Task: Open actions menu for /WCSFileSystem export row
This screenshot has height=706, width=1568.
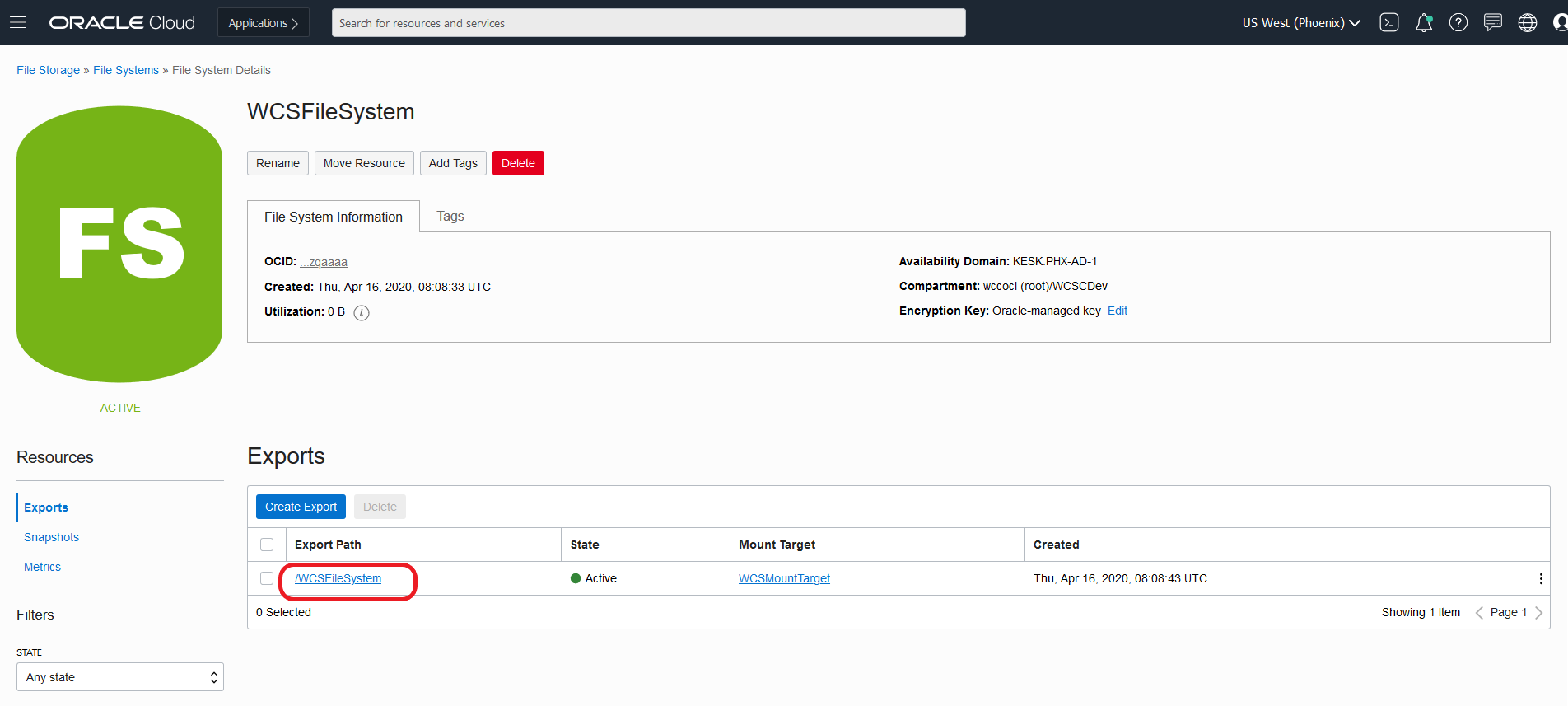Action: pyautogui.click(x=1541, y=578)
